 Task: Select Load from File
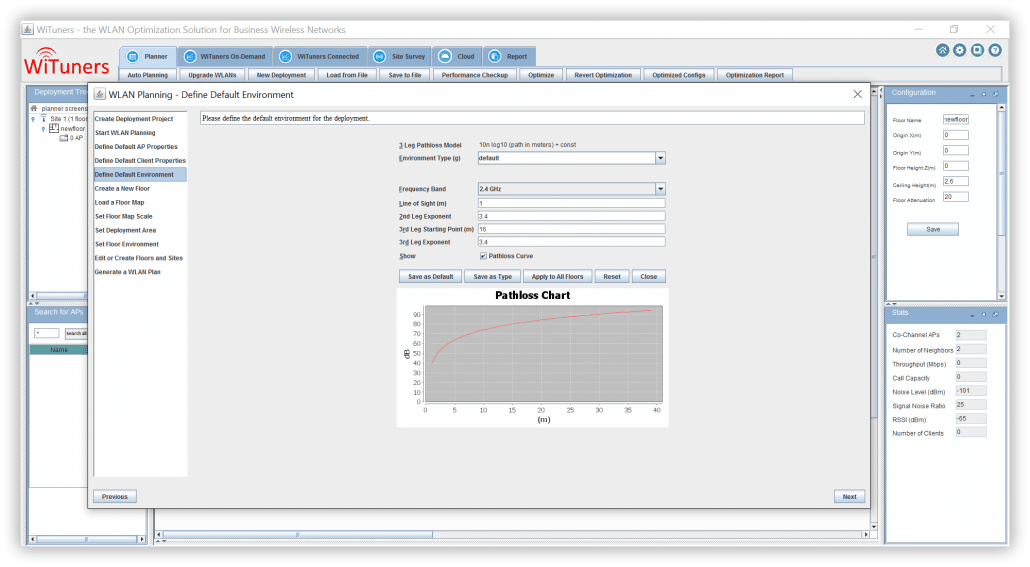[x=347, y=75]
